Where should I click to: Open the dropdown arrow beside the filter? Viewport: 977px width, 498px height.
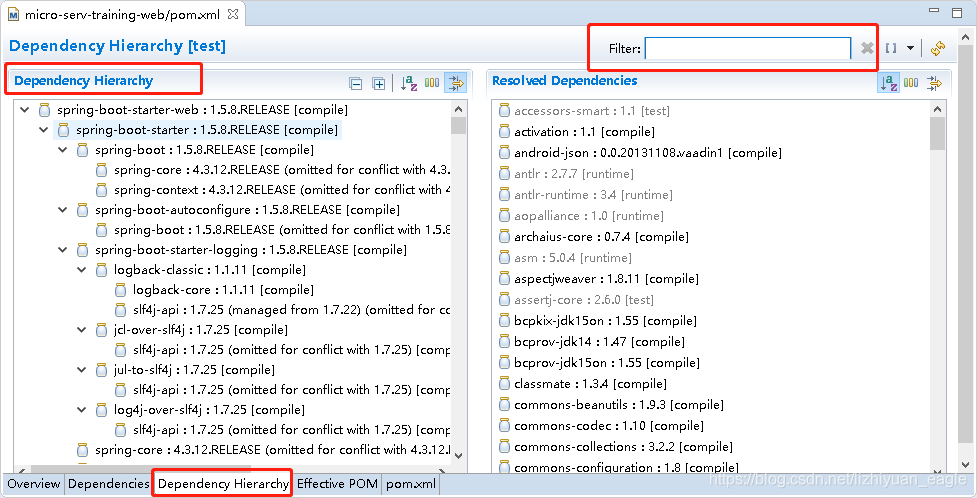pyautogui.click(x=910, y=48)
